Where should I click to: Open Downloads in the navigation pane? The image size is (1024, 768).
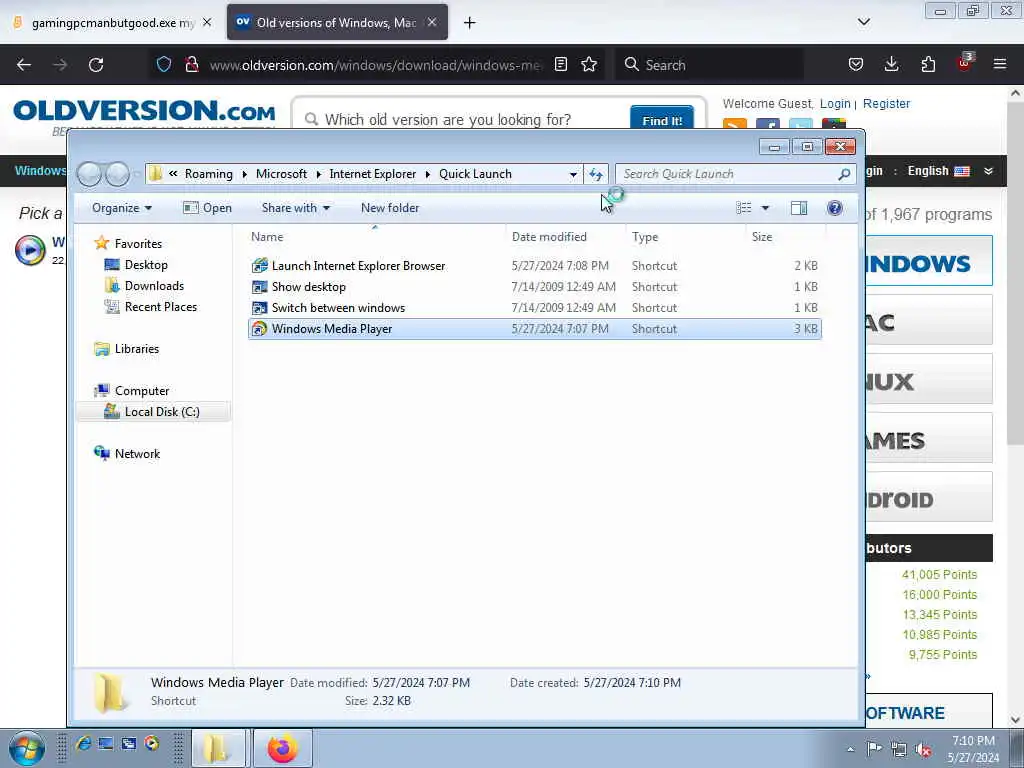pyautogui.click(x=154, y=285)
